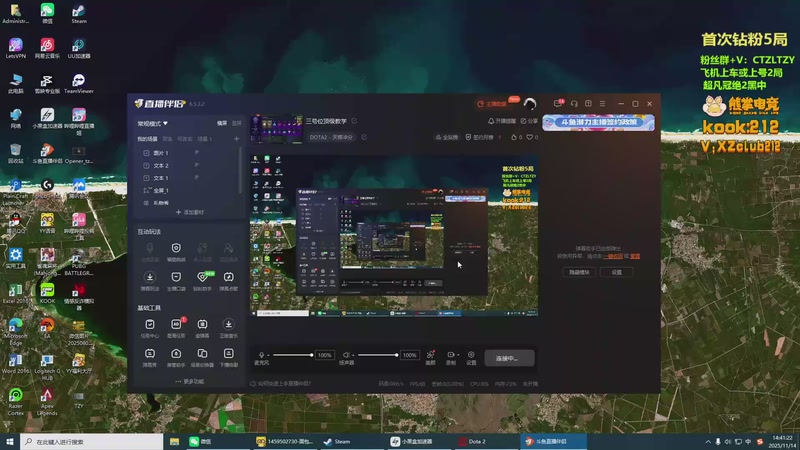The width and height of the screenshot is (800, 450).
Task: Click the 设置 button in the right panel
Action: (616, 272)
